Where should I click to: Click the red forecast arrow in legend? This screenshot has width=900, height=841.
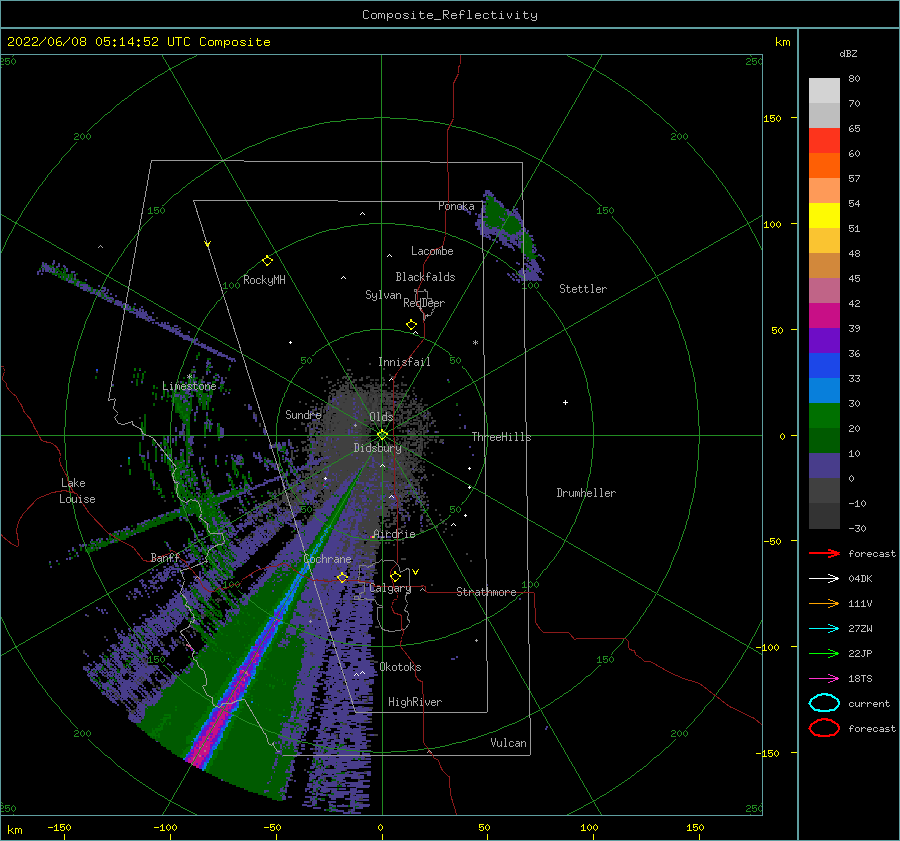pyautogui.click(x=824, y=553)
